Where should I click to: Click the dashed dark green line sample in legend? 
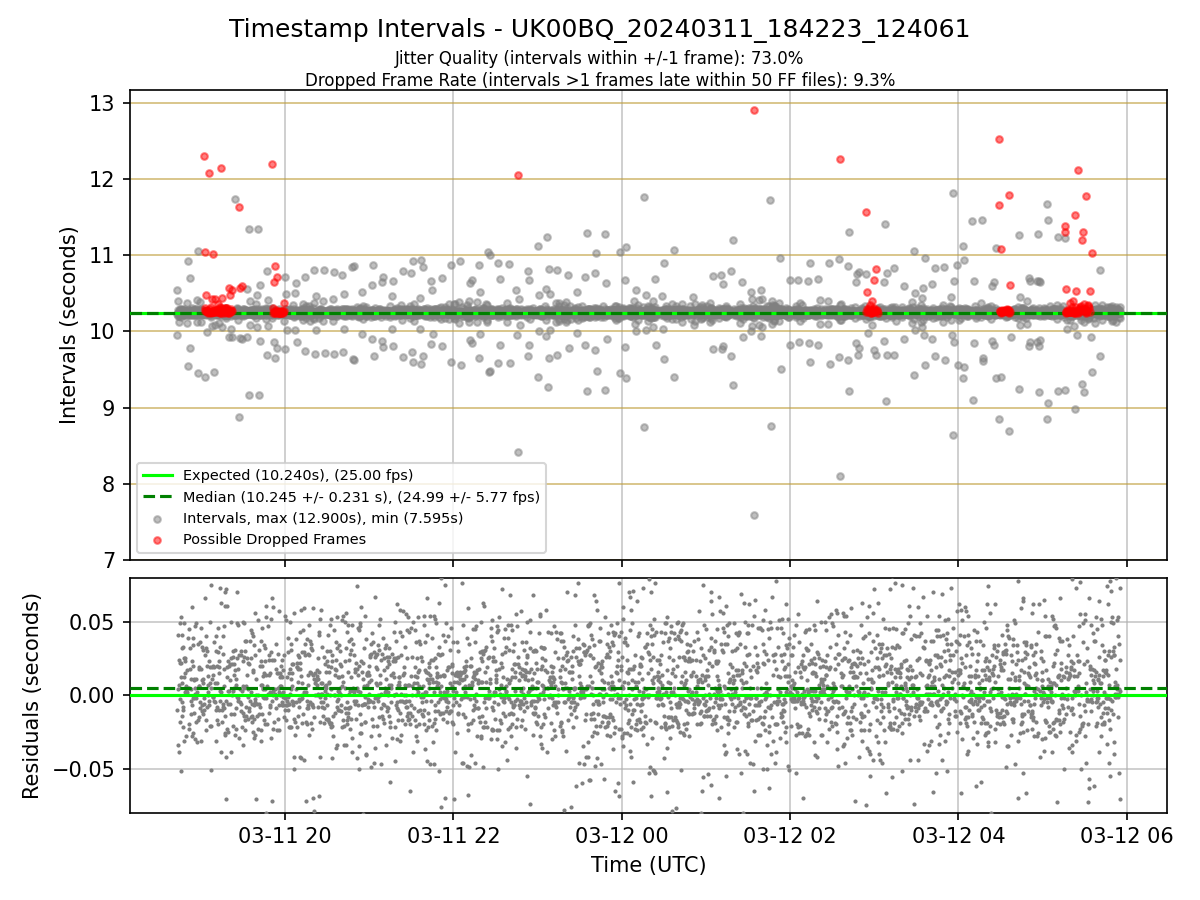tap(158, 496)
